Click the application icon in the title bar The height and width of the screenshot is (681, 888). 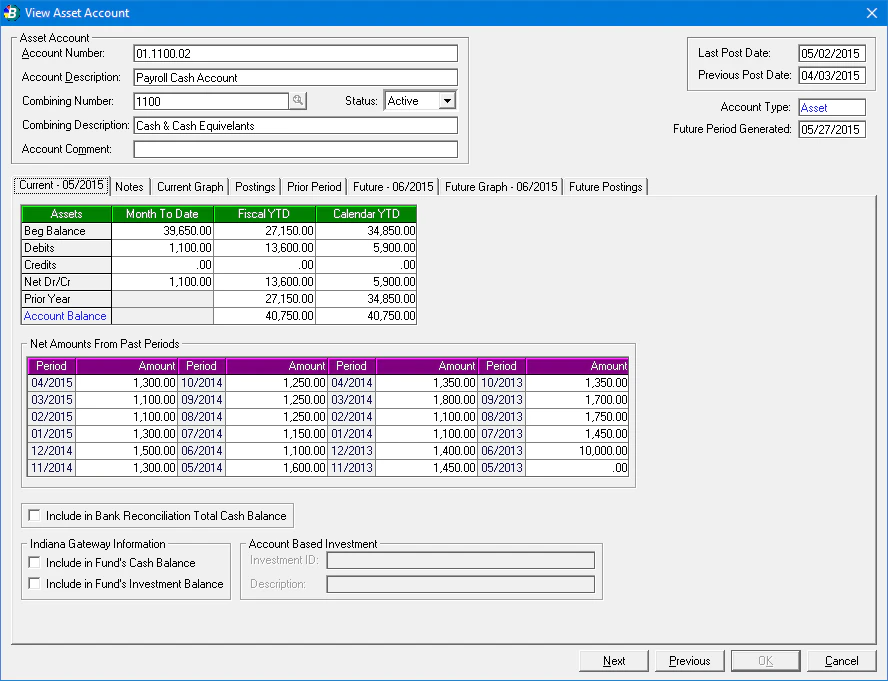(x=12, y=12)
